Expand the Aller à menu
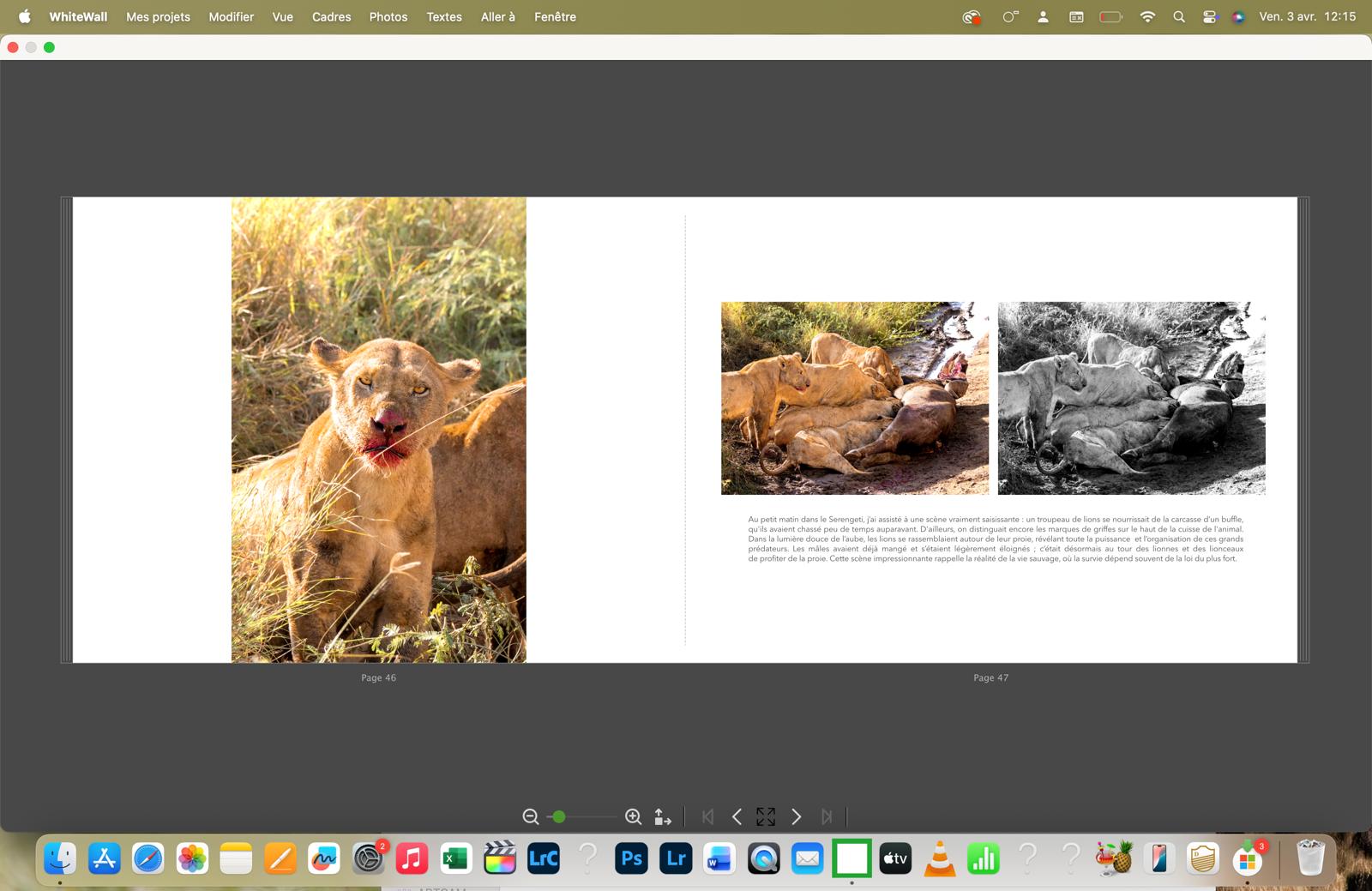This screenshot has width=1372, height=891. coord(497,16)
